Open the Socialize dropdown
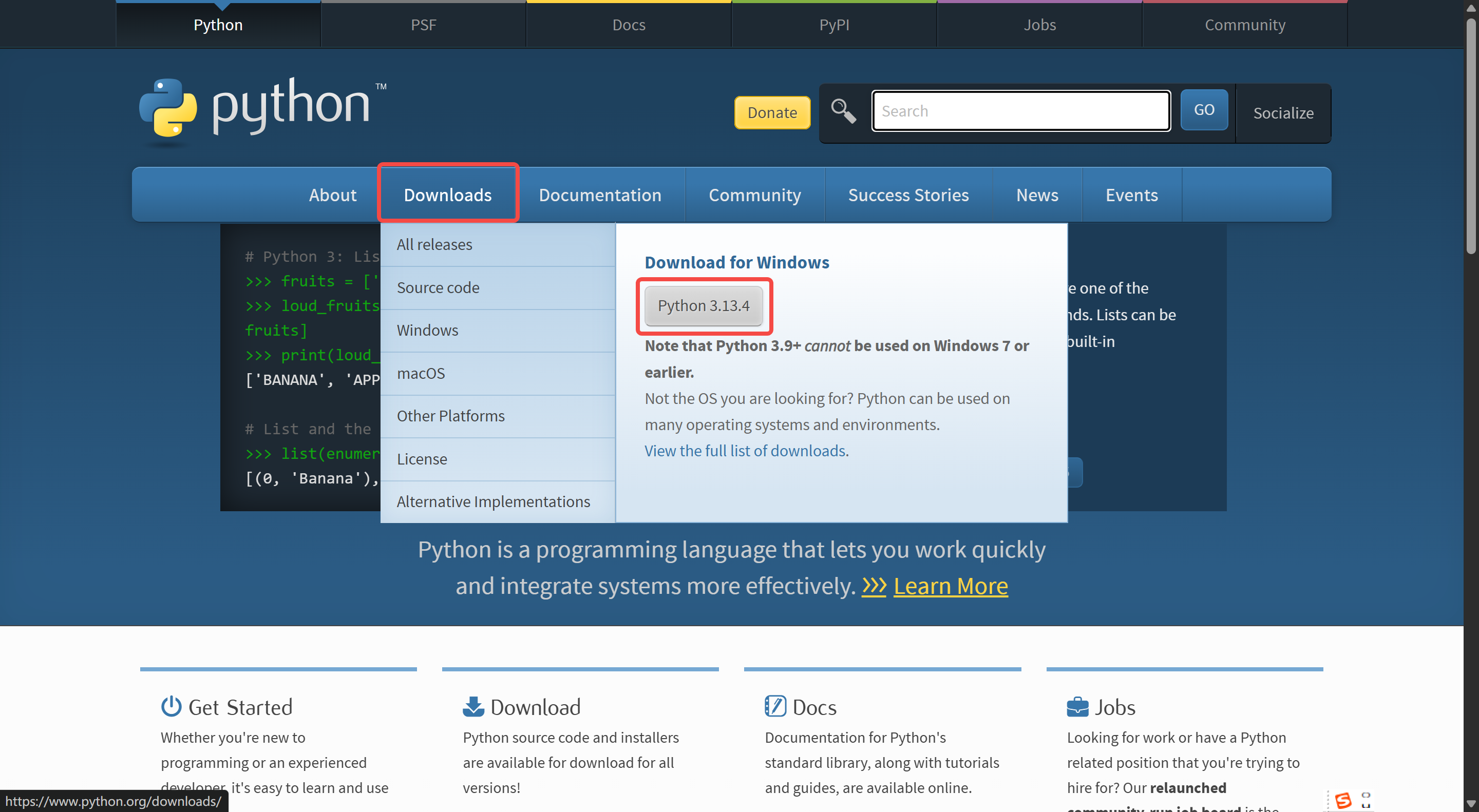Viewport: 1479px width, 812px height. (1283, 113)
